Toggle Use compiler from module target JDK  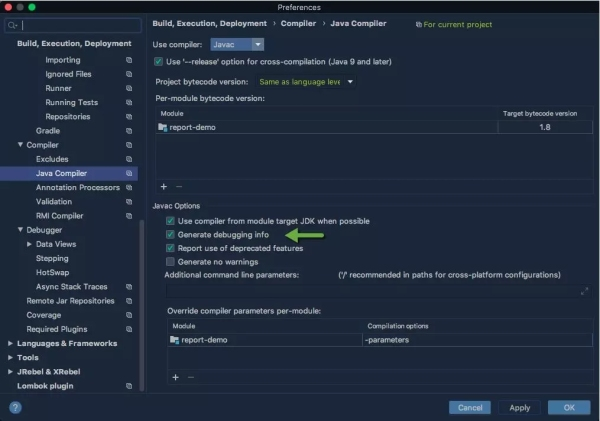(x=170, y=221)
